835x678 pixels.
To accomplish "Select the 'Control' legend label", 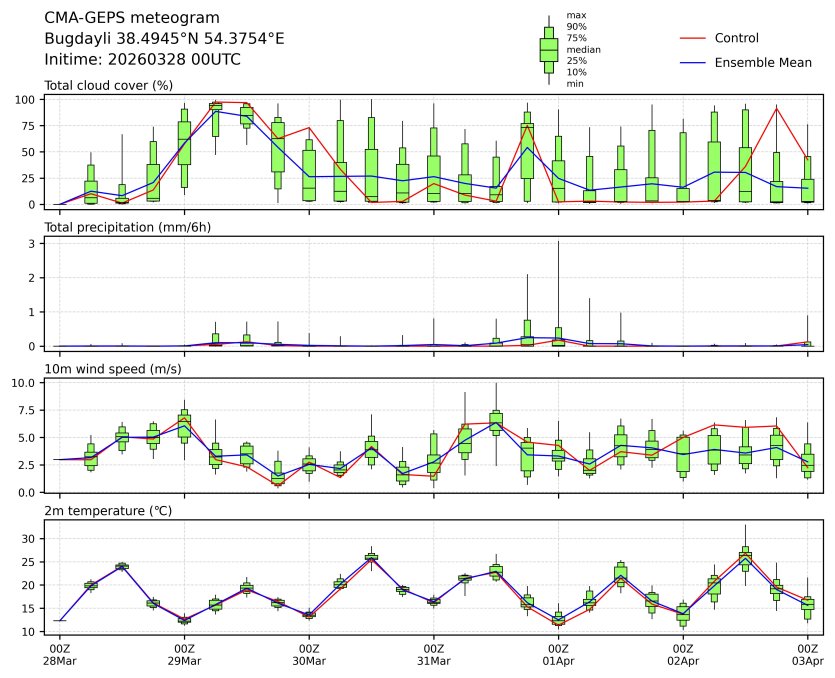I will pos(736,38).
